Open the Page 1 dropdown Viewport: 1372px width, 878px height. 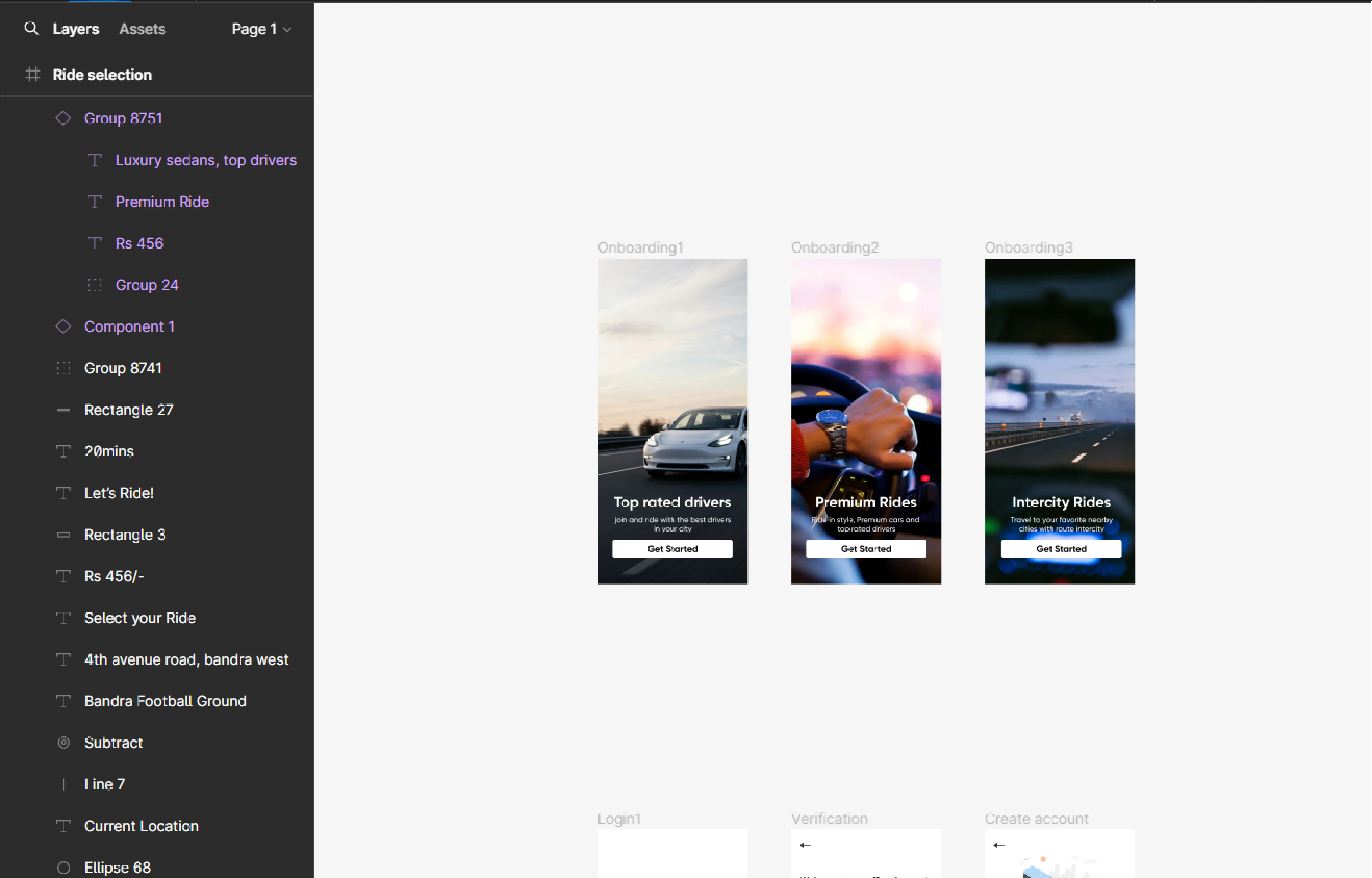[262, 29]
